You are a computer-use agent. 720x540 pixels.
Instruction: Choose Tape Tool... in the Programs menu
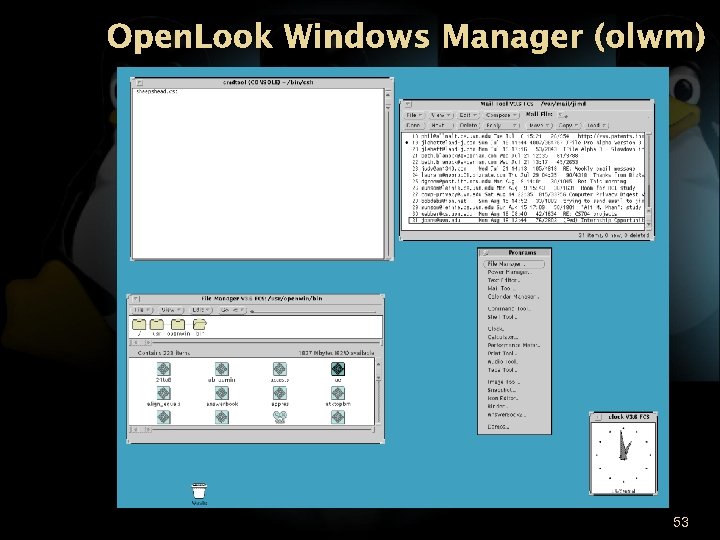[502, 370]
